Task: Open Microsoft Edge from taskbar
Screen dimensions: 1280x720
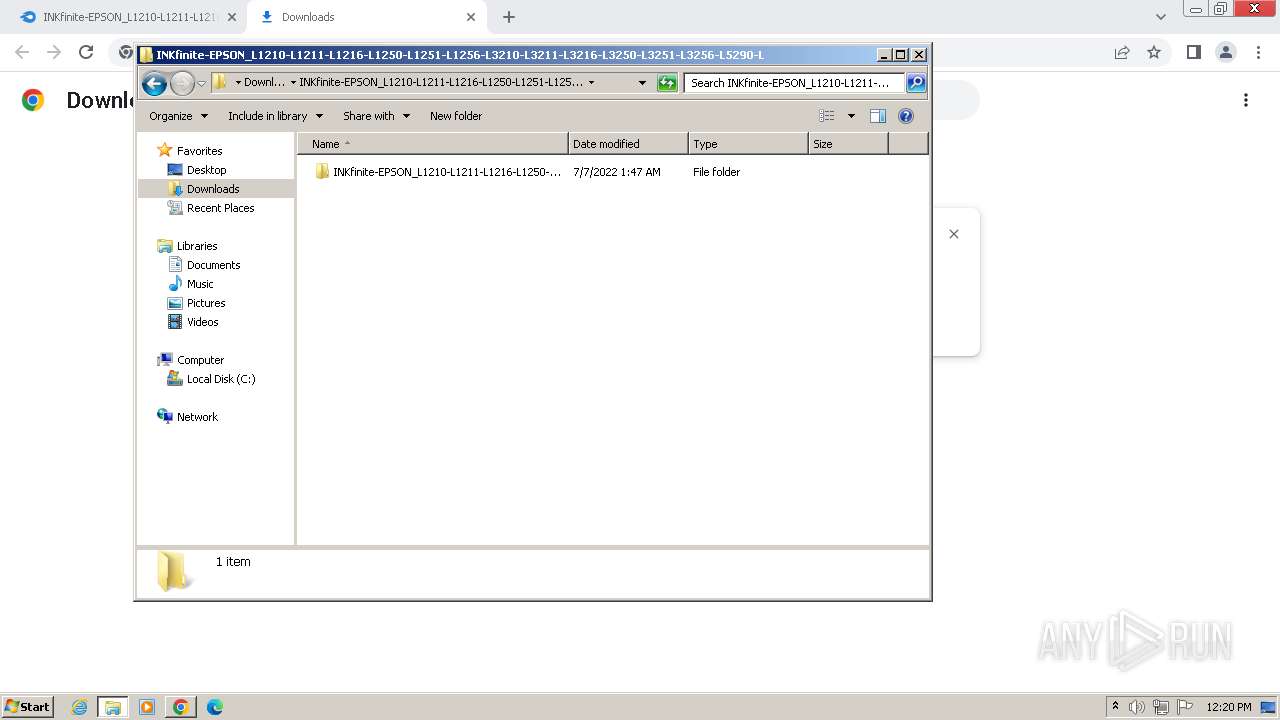Action: pyautogui.click(x=215, y=707)
